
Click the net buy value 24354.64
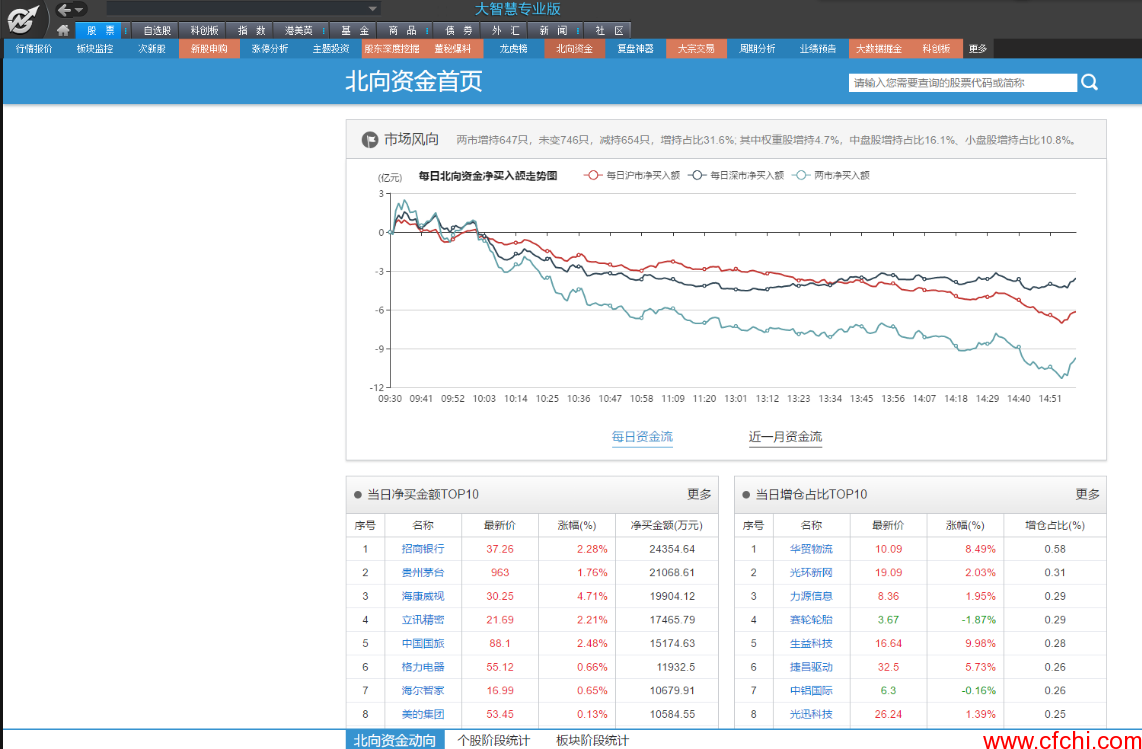click(x=672, y=549)
